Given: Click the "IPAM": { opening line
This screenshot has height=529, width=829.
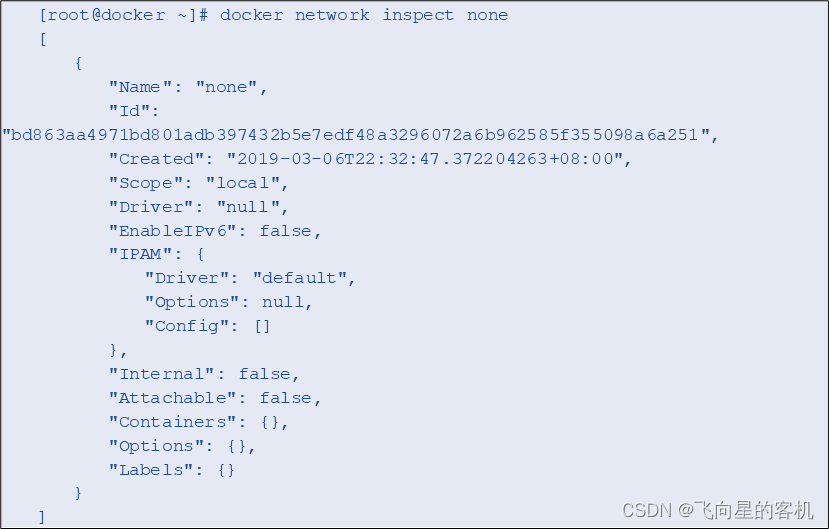Looking at the screenshot, I should [x=156, y=255].
